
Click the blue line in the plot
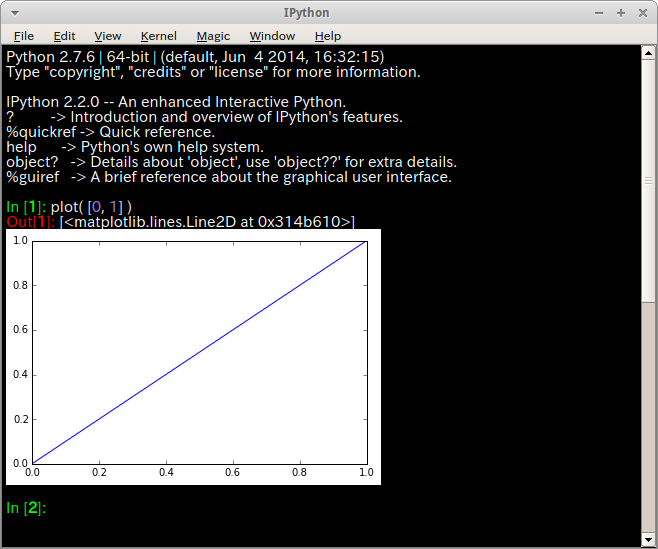[x=200, y=353]
